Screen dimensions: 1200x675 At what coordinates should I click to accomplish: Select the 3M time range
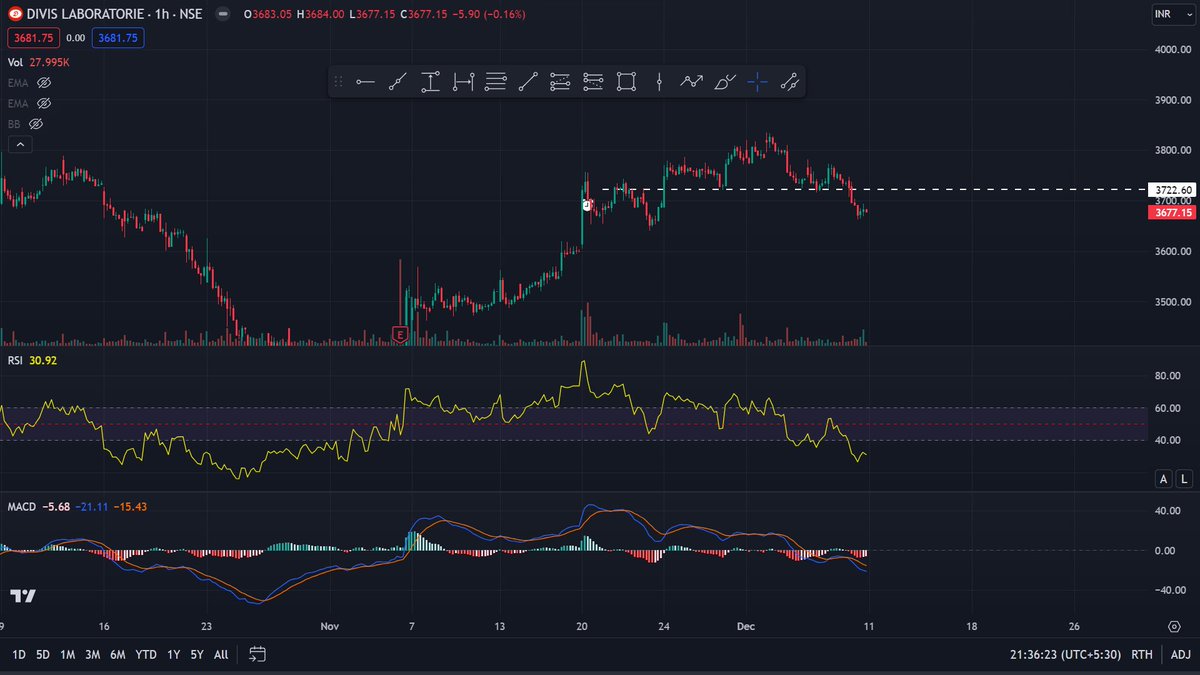click(93, 655)
